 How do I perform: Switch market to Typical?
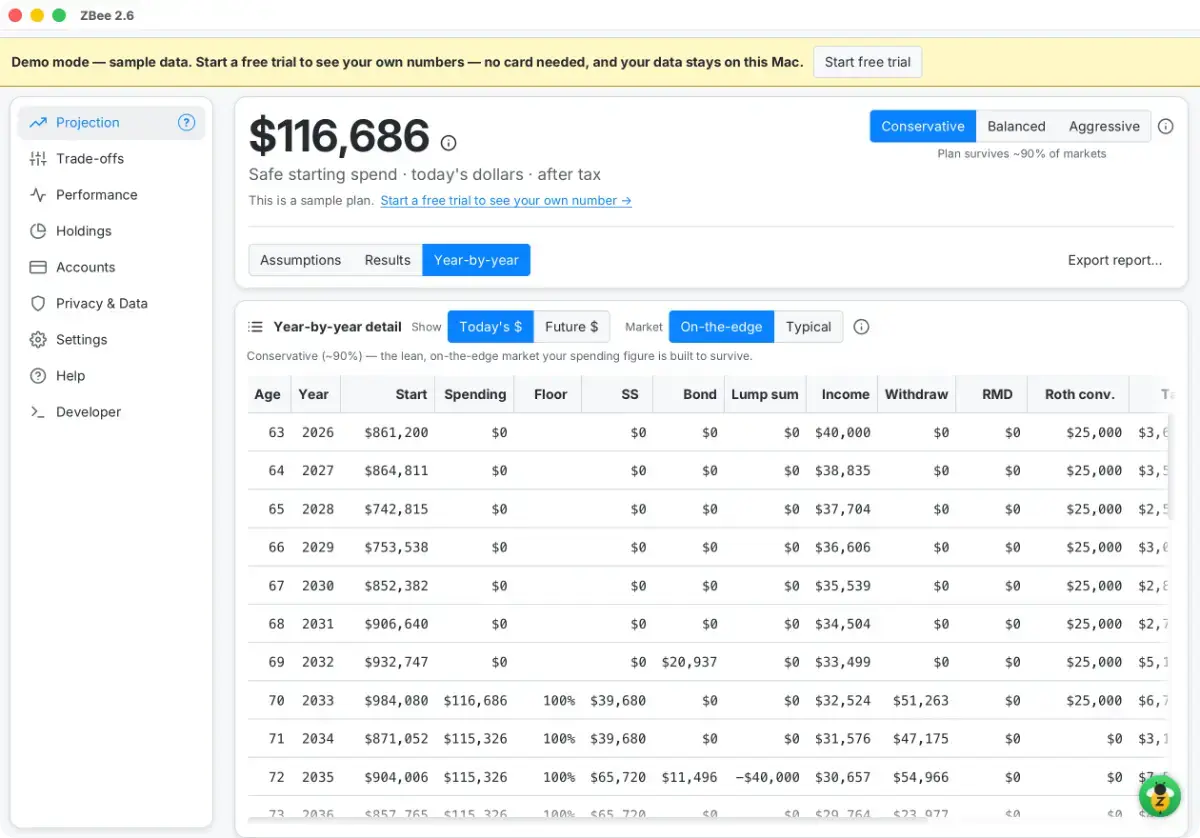808,327
